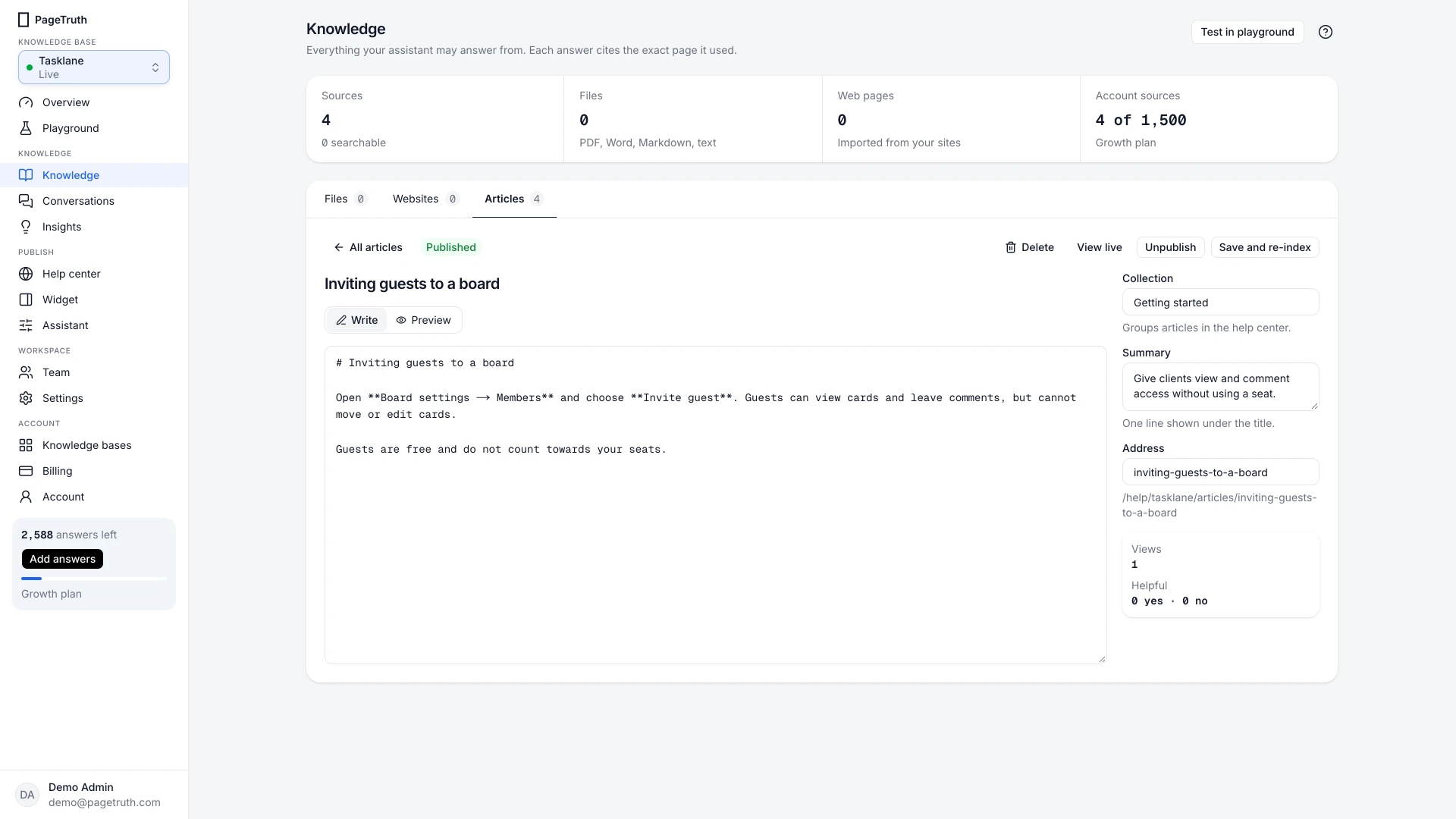Screen dimensions: 1456x819
Task: Open the Overview gauge icon
Action: [26, 102]
